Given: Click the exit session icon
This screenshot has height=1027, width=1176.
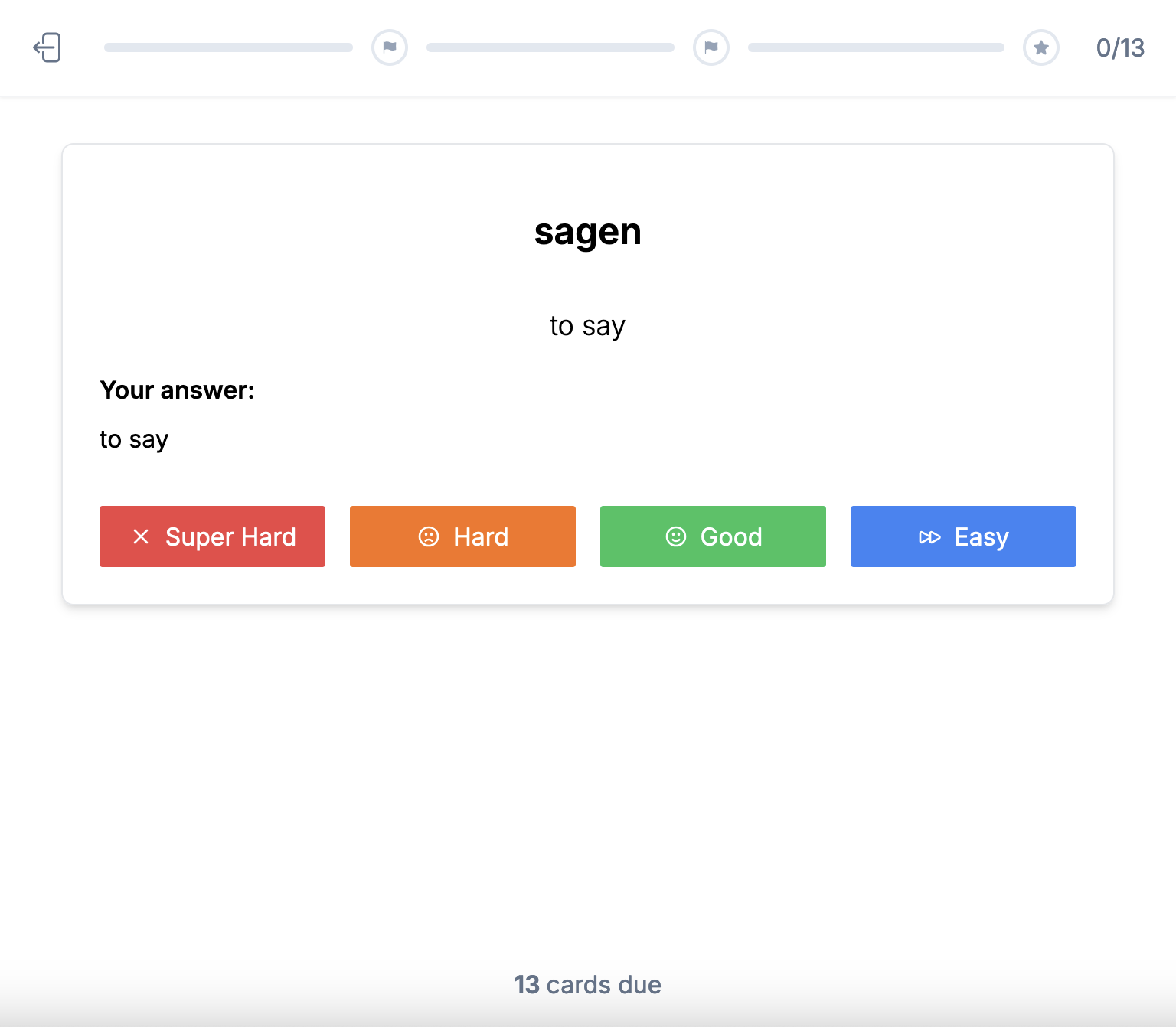Looking at the screenshot, I should pos(47,47).
